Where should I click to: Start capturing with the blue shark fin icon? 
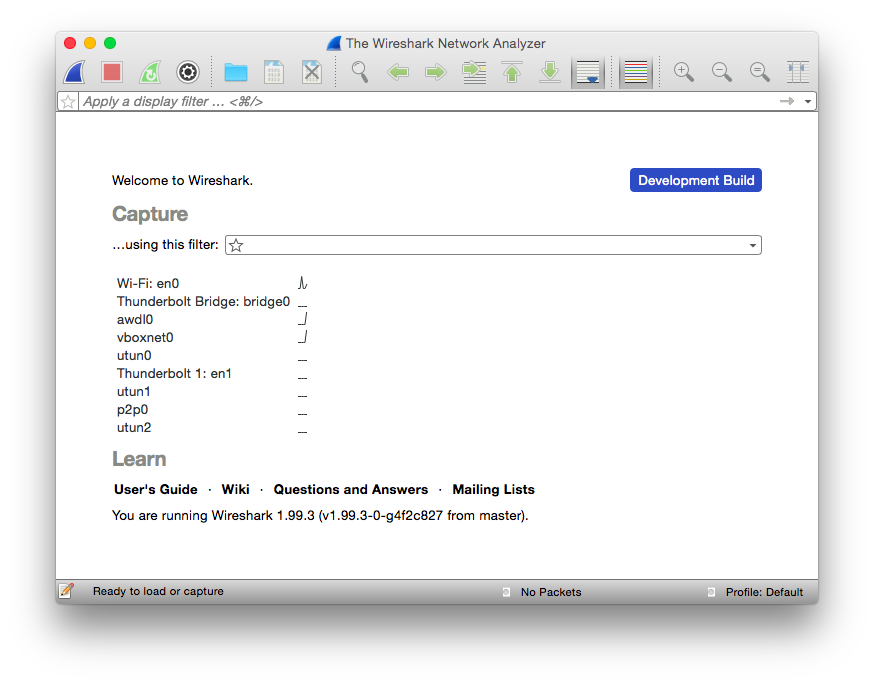pos(74,72)
